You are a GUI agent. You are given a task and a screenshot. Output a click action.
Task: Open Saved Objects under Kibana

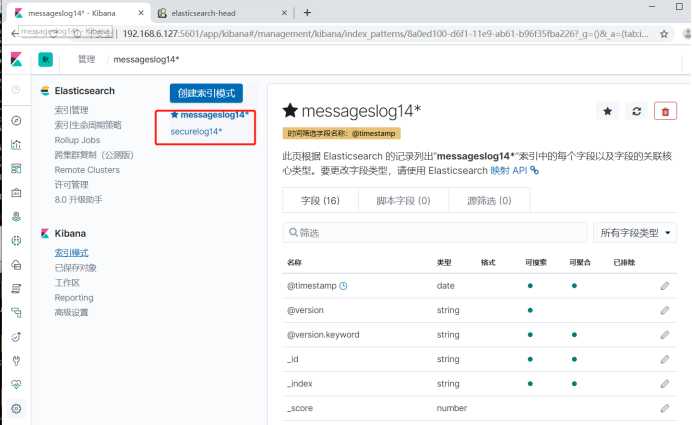[x=75, y=268]
